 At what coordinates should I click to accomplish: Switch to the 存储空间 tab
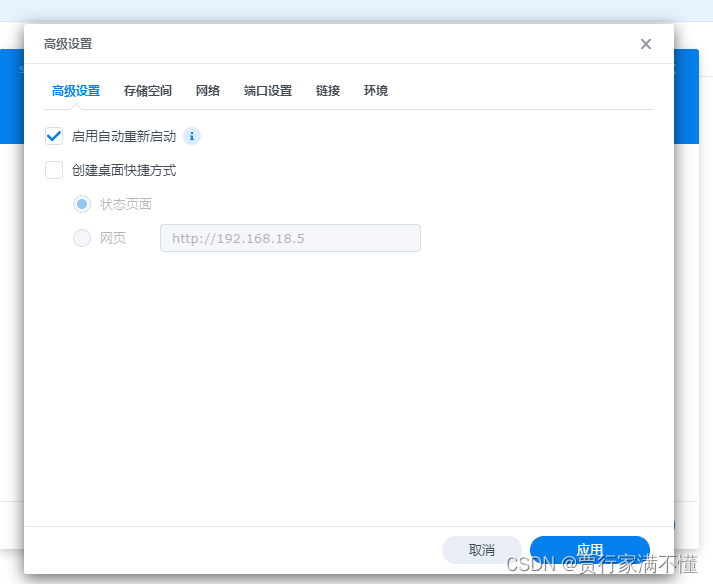point(148,91)
